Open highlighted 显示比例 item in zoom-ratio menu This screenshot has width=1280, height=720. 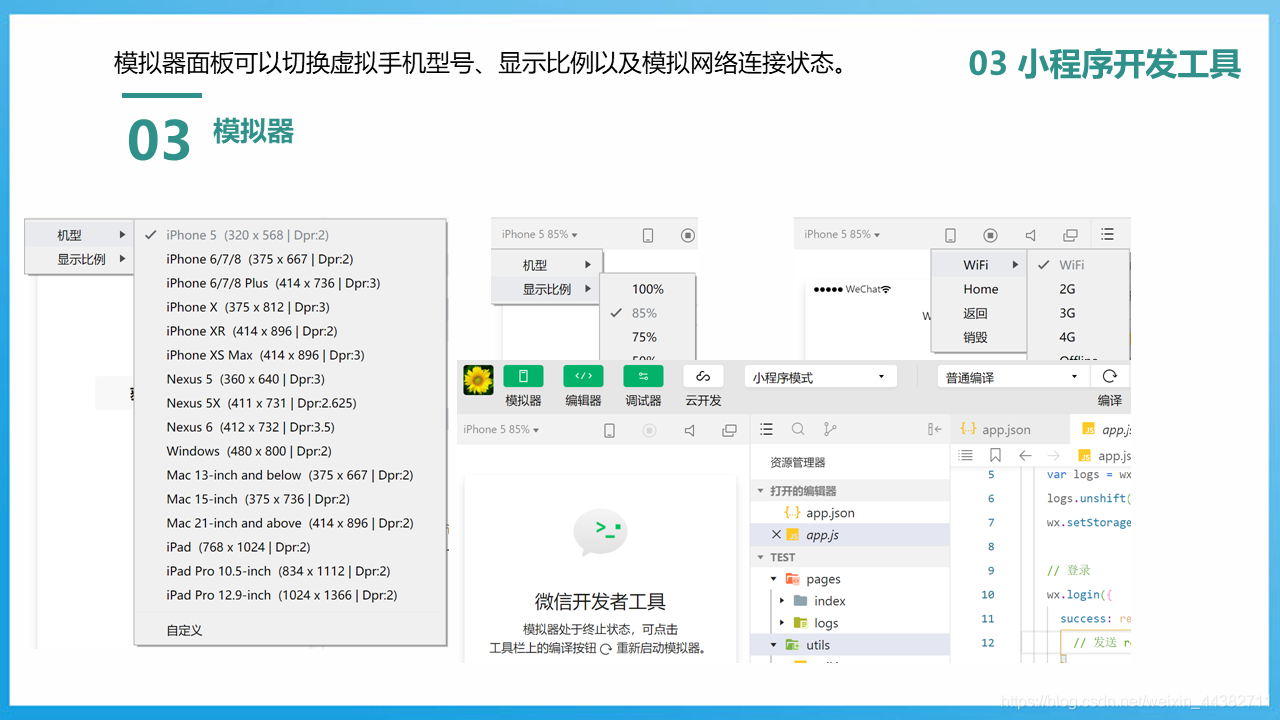point(546,289)
